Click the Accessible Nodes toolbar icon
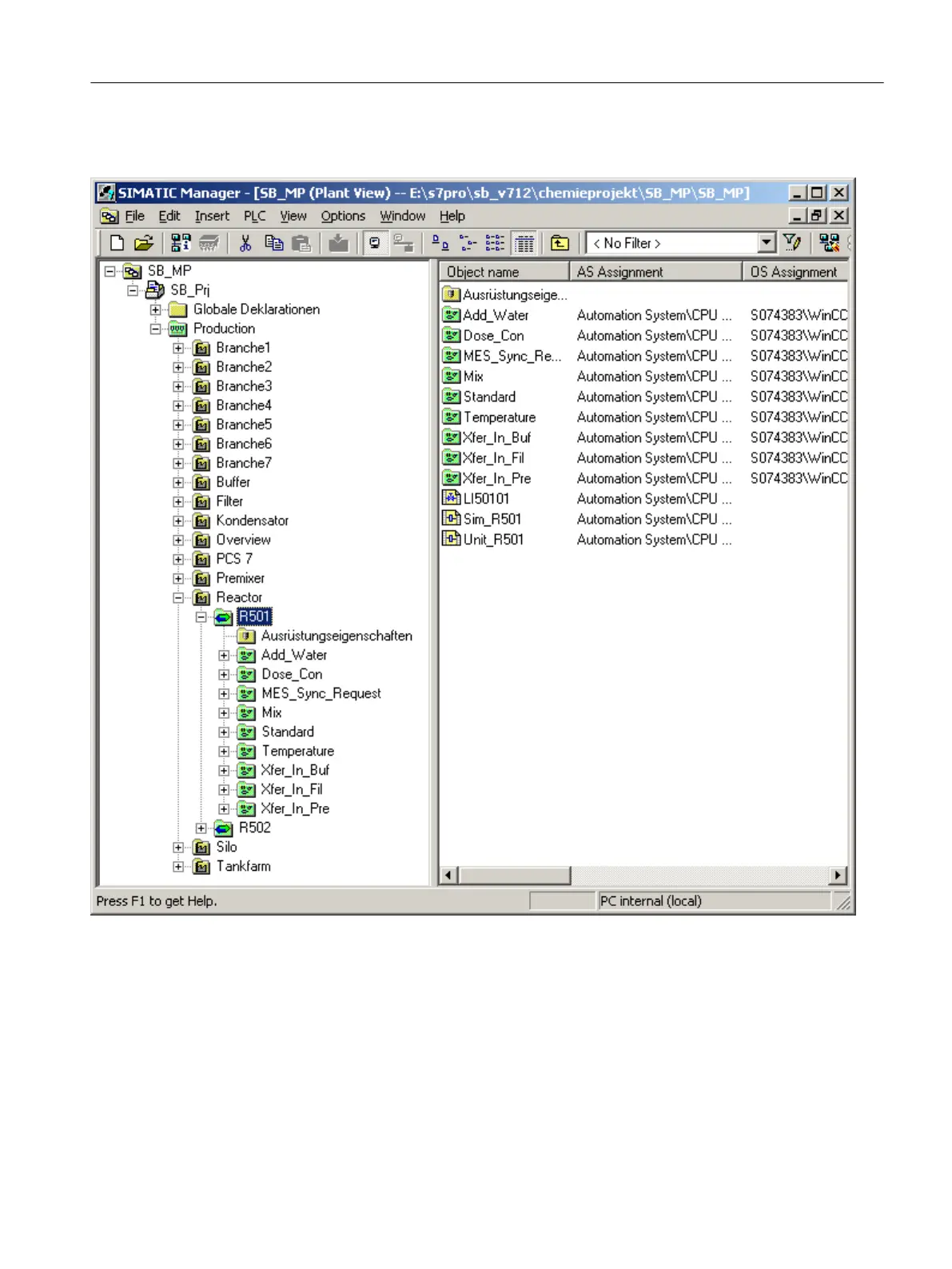This screenshot has height=1269, width=952. (181, 243)
